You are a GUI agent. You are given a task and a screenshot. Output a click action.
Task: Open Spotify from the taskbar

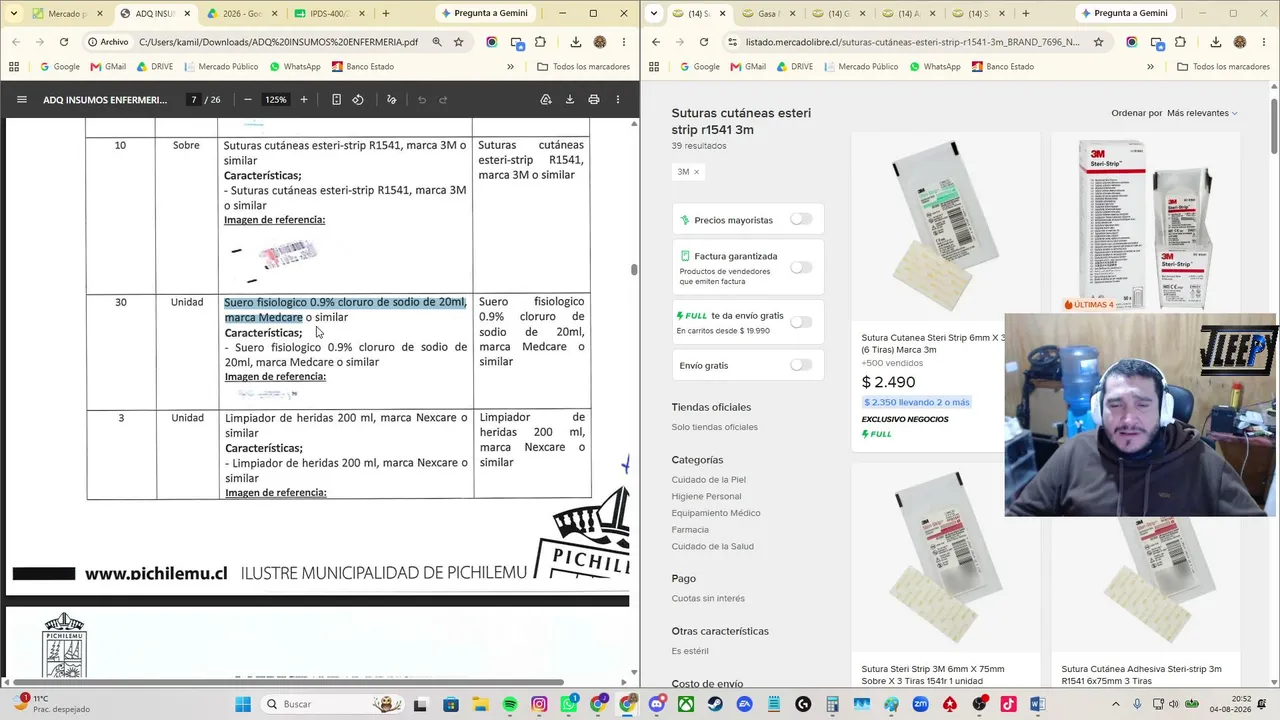(x=510, y=704)
